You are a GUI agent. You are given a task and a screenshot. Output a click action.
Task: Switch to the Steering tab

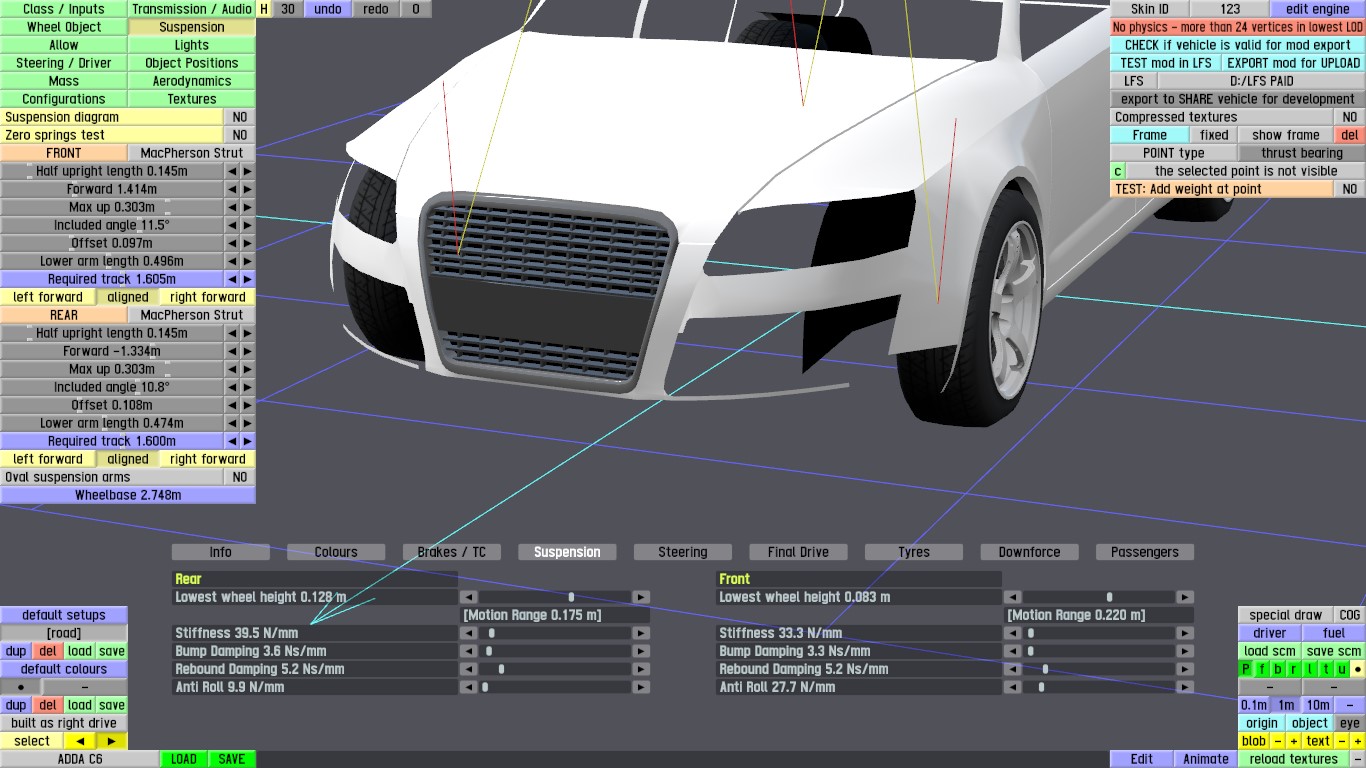click(683, 552)
